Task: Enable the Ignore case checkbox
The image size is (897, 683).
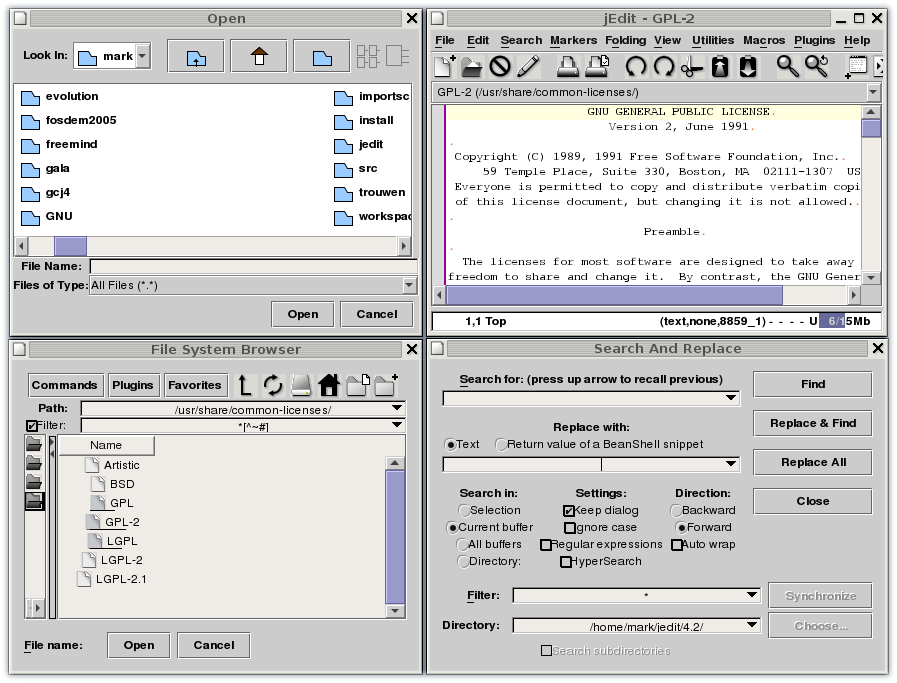Action: [570, 527]
